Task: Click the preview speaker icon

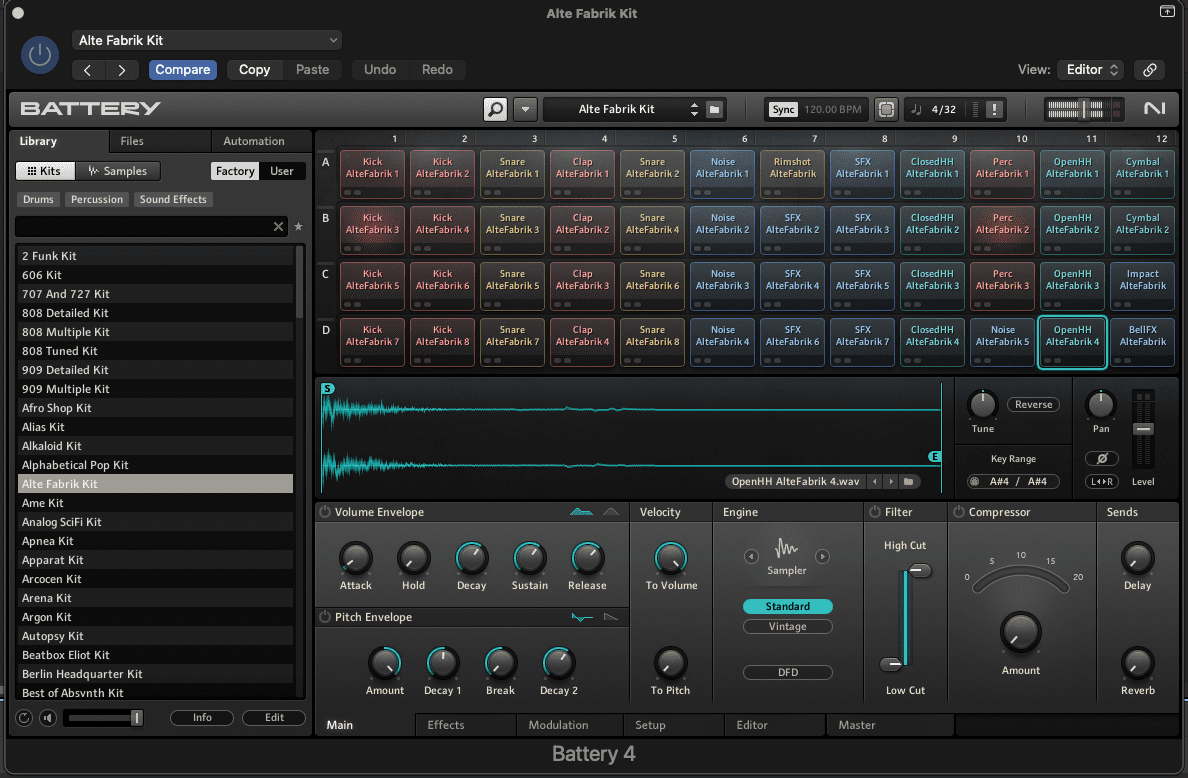Action: pos(48,717)
